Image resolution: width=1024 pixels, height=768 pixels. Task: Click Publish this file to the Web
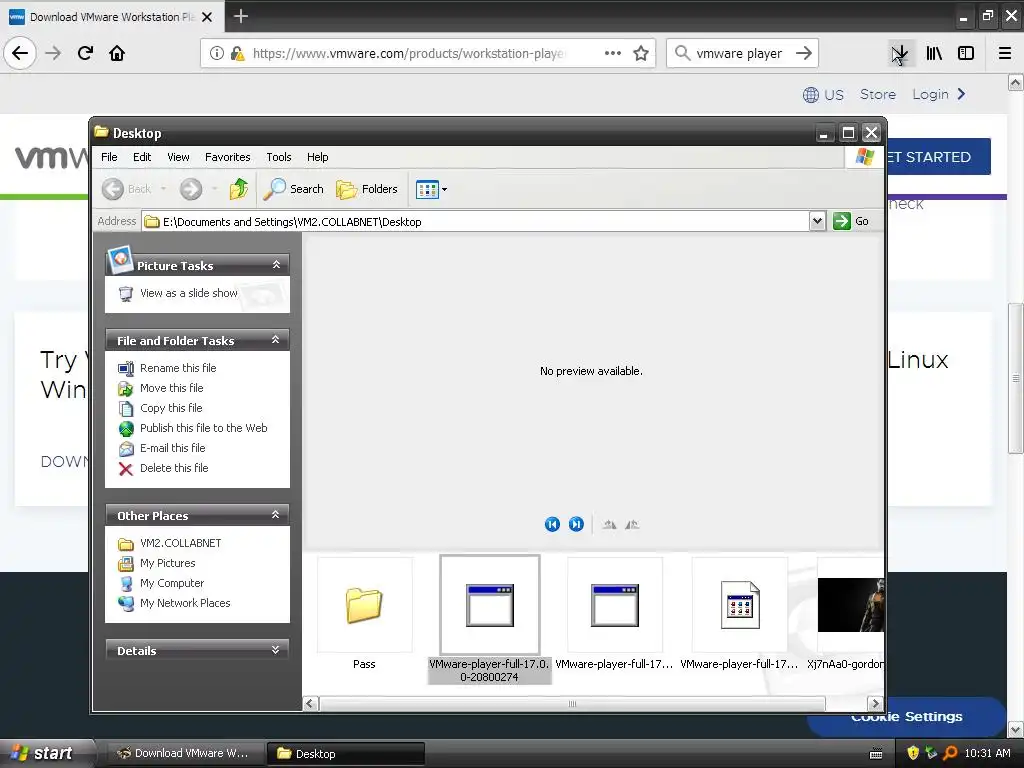[204, 428]
